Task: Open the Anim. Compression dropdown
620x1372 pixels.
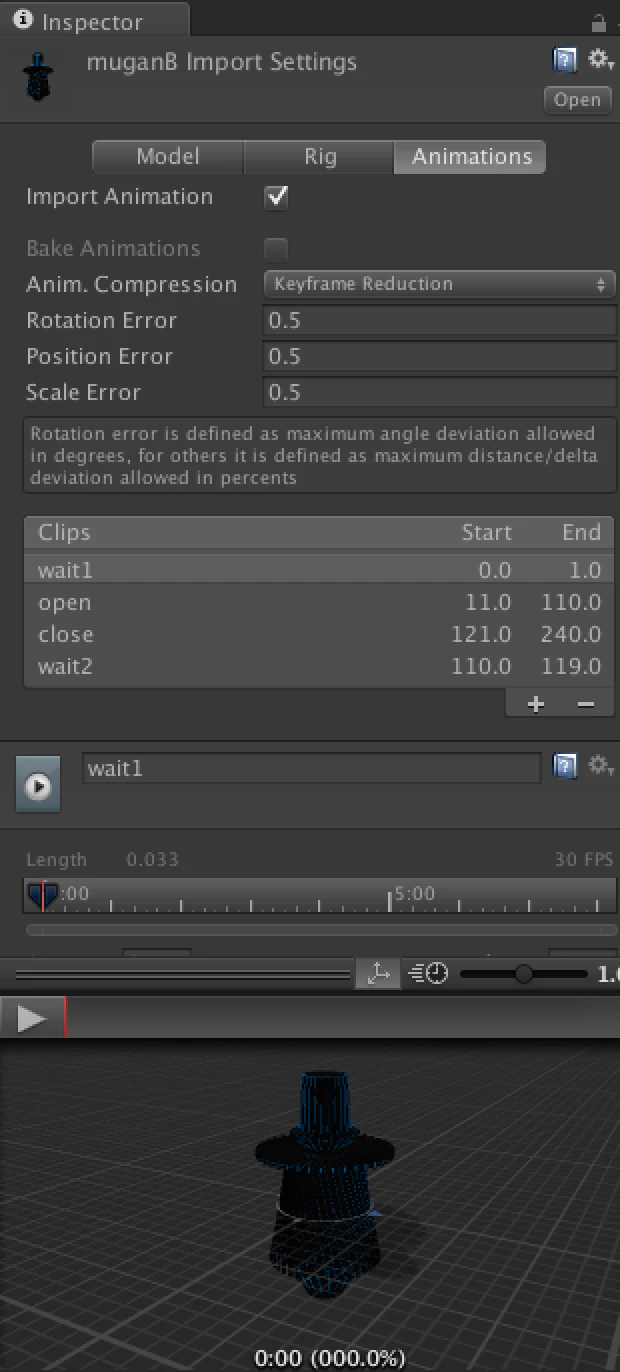Action: 439,284
